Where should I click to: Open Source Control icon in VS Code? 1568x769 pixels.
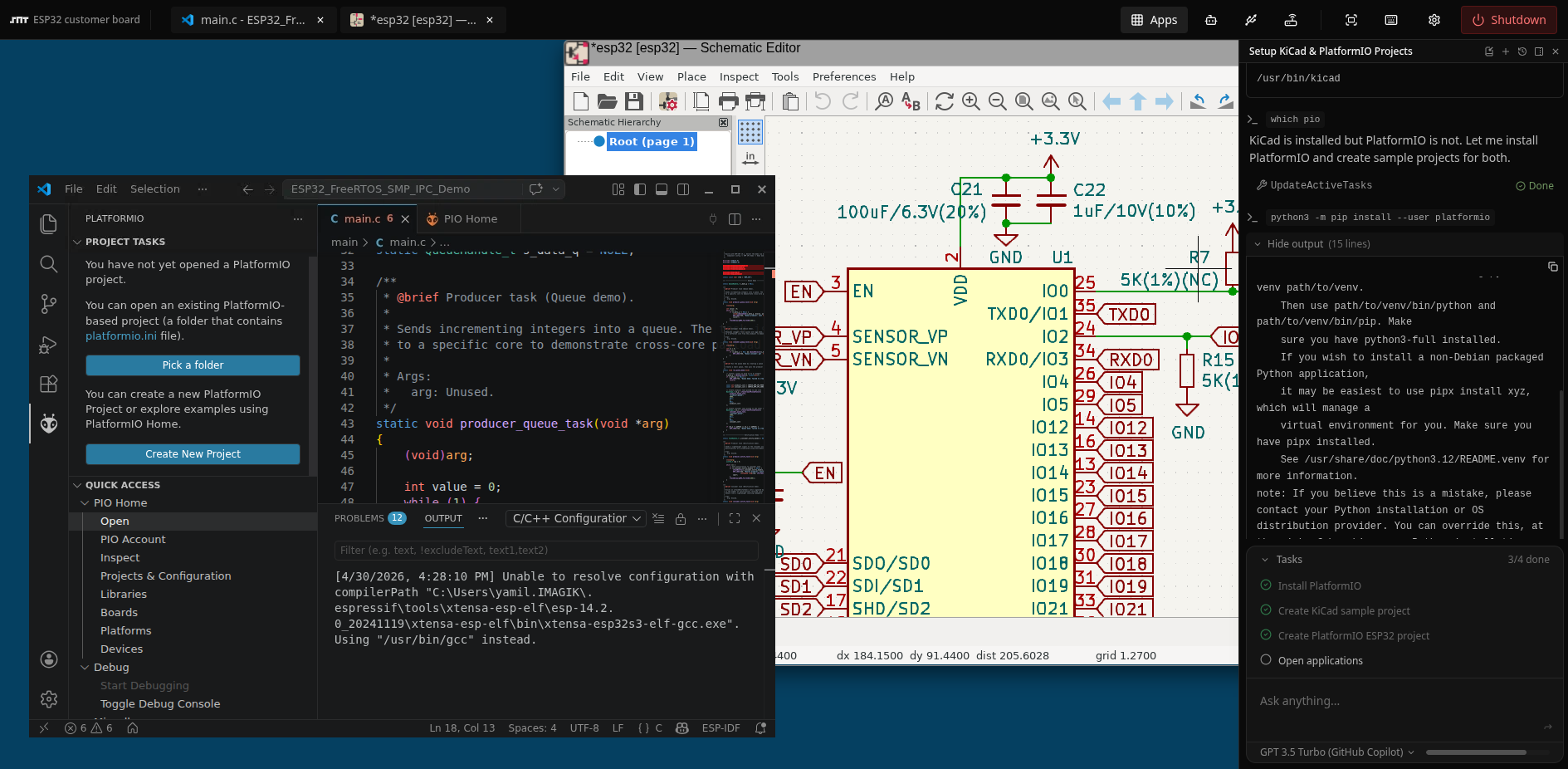(x=49, y=304)
